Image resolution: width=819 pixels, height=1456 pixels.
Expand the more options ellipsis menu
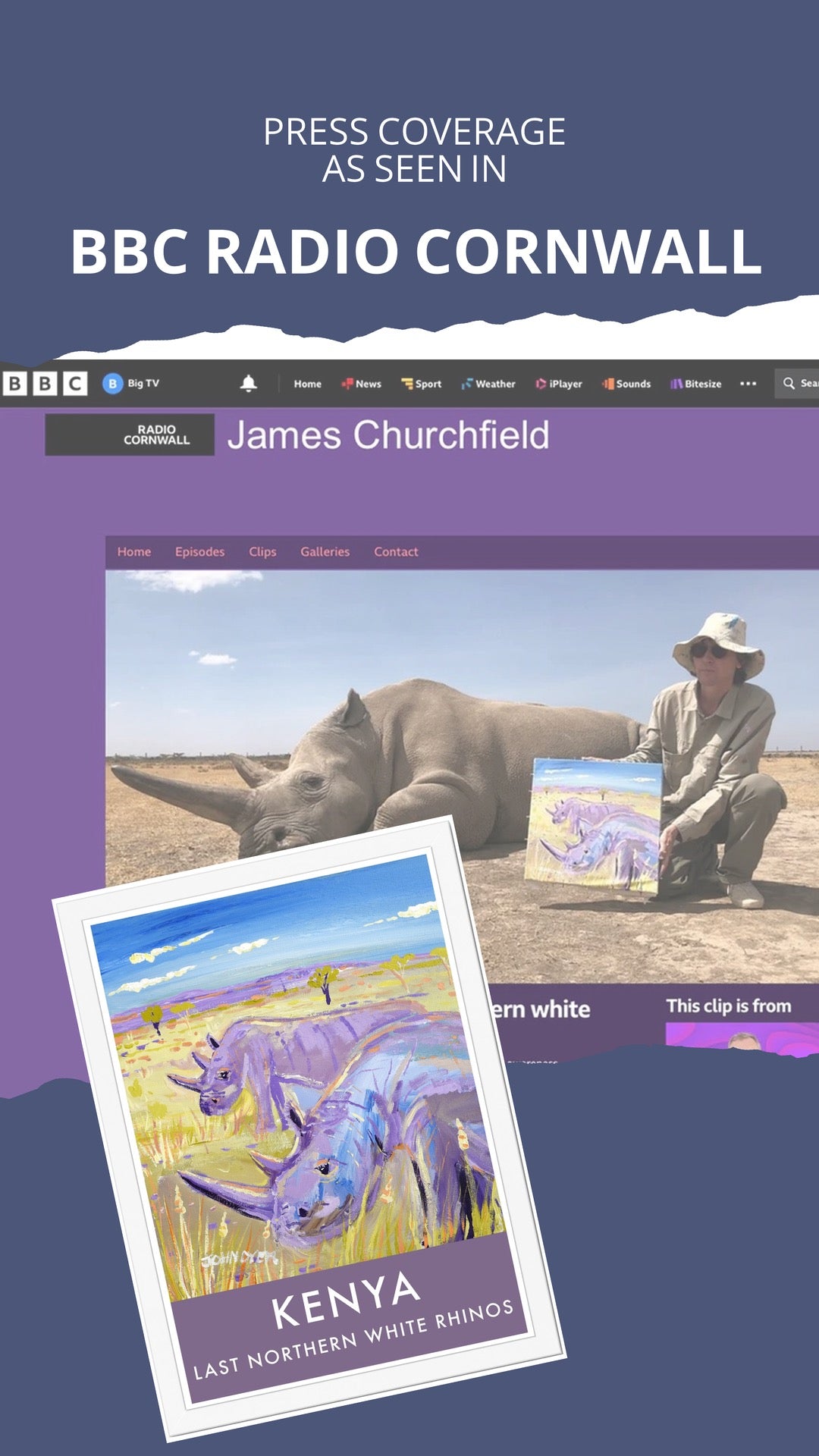coord(748,384)
